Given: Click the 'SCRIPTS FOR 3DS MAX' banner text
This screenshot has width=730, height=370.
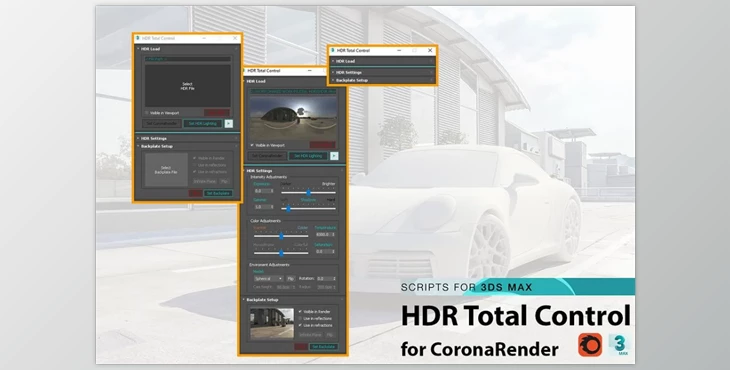Looking at the screenshot, I should tap(466, 287).
